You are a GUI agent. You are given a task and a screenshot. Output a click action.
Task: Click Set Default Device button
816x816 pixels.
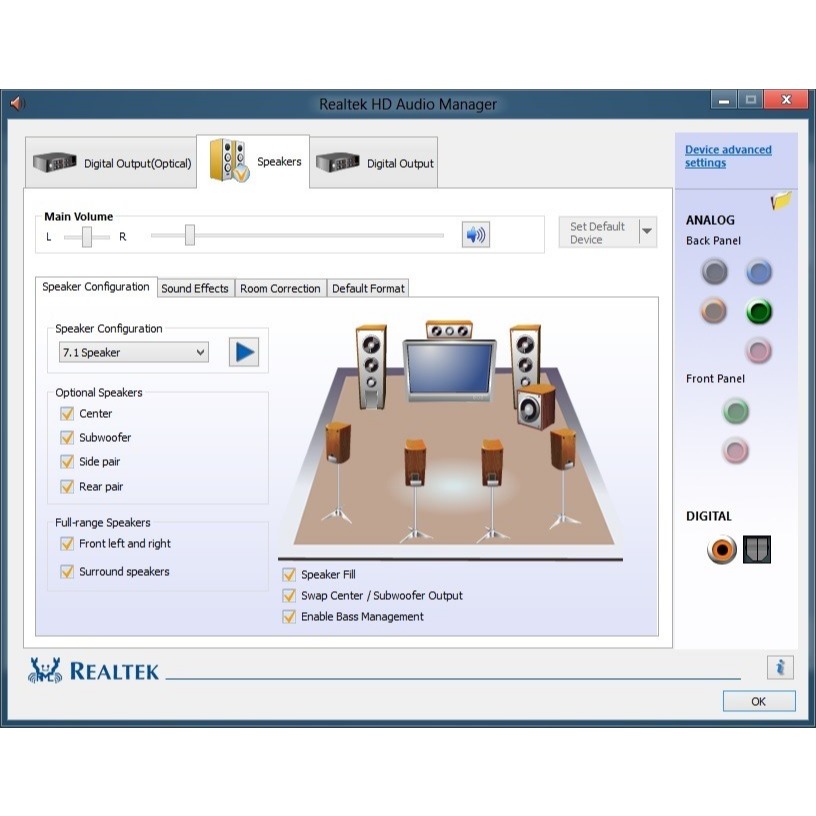pyautogui.click(x=599, y=232)
